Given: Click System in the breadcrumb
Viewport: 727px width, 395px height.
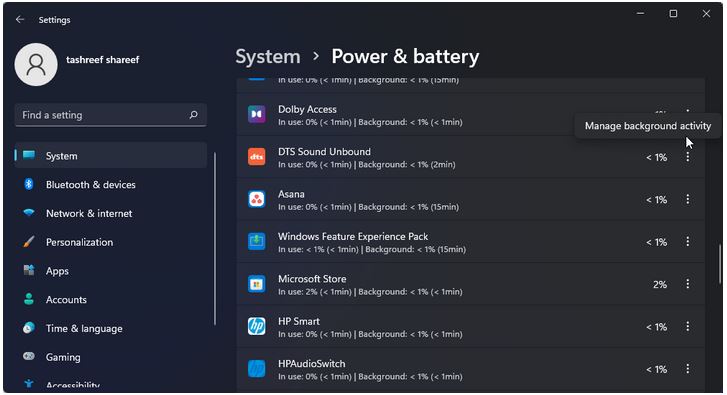Looking at the screenshot, I should click(x=268, y=57).
